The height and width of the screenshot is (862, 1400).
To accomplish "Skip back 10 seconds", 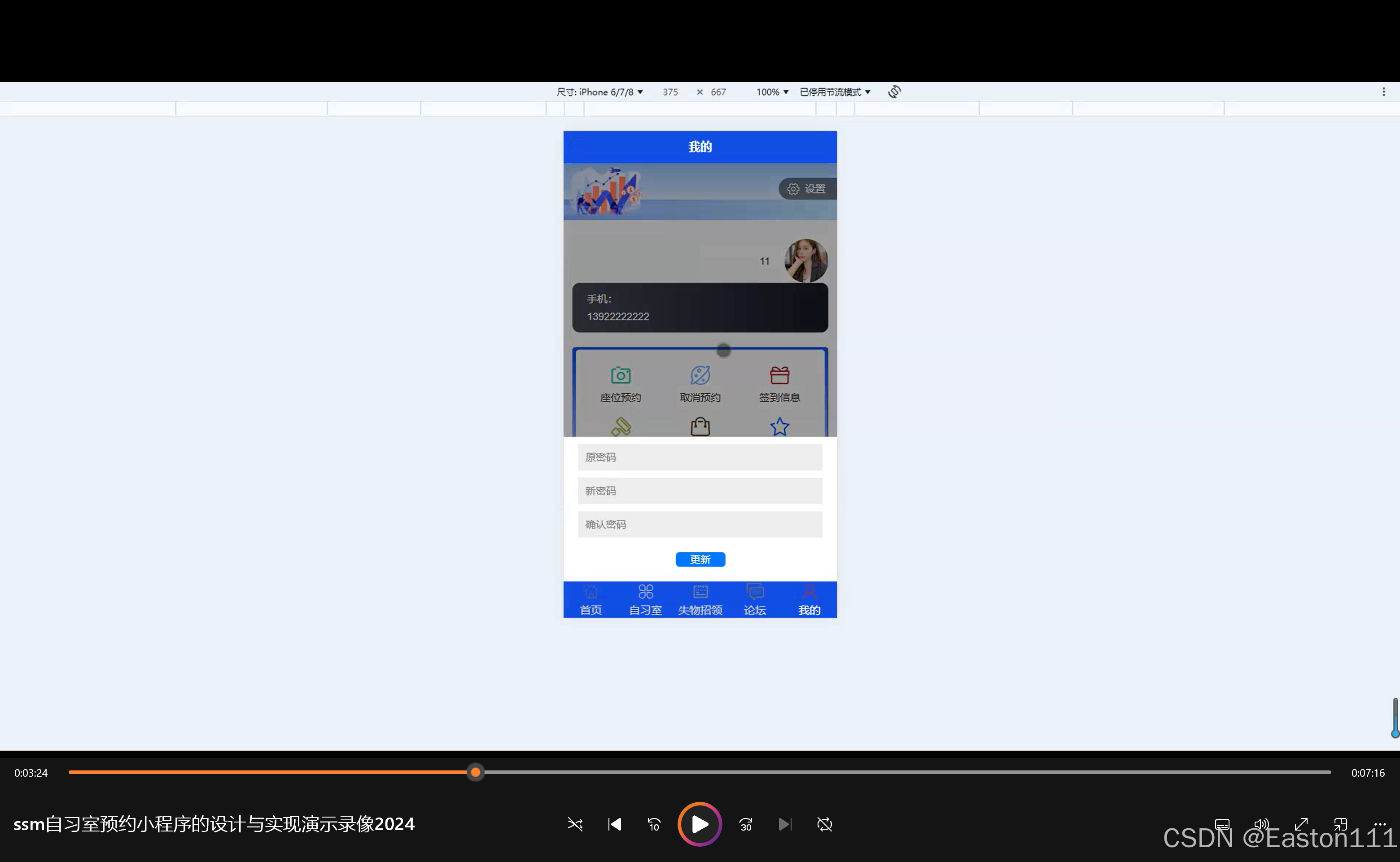I will (654, 824).
